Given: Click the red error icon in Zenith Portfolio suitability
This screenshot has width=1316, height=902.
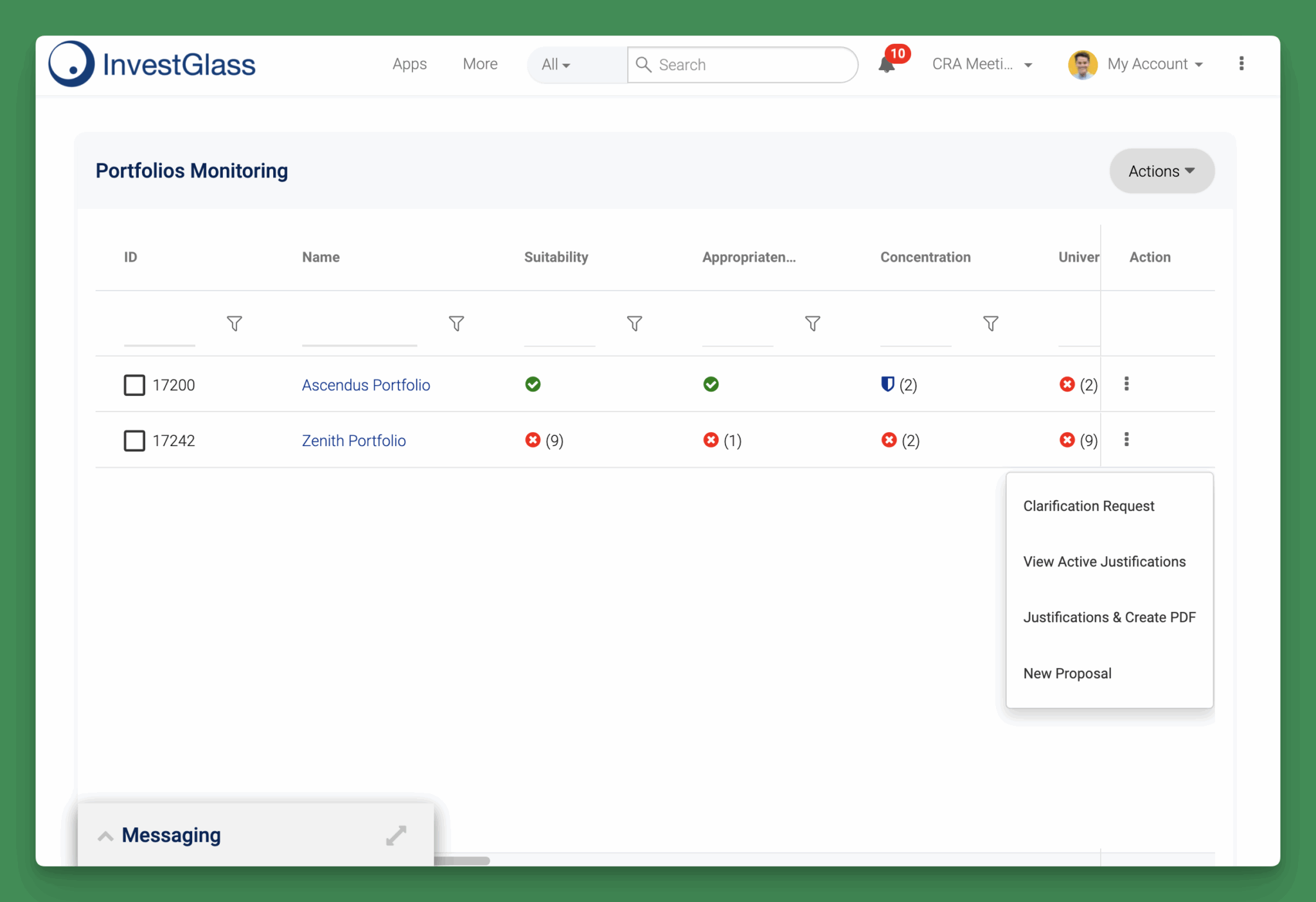Looking at the screenshot, I should click(x=533, y=440).
